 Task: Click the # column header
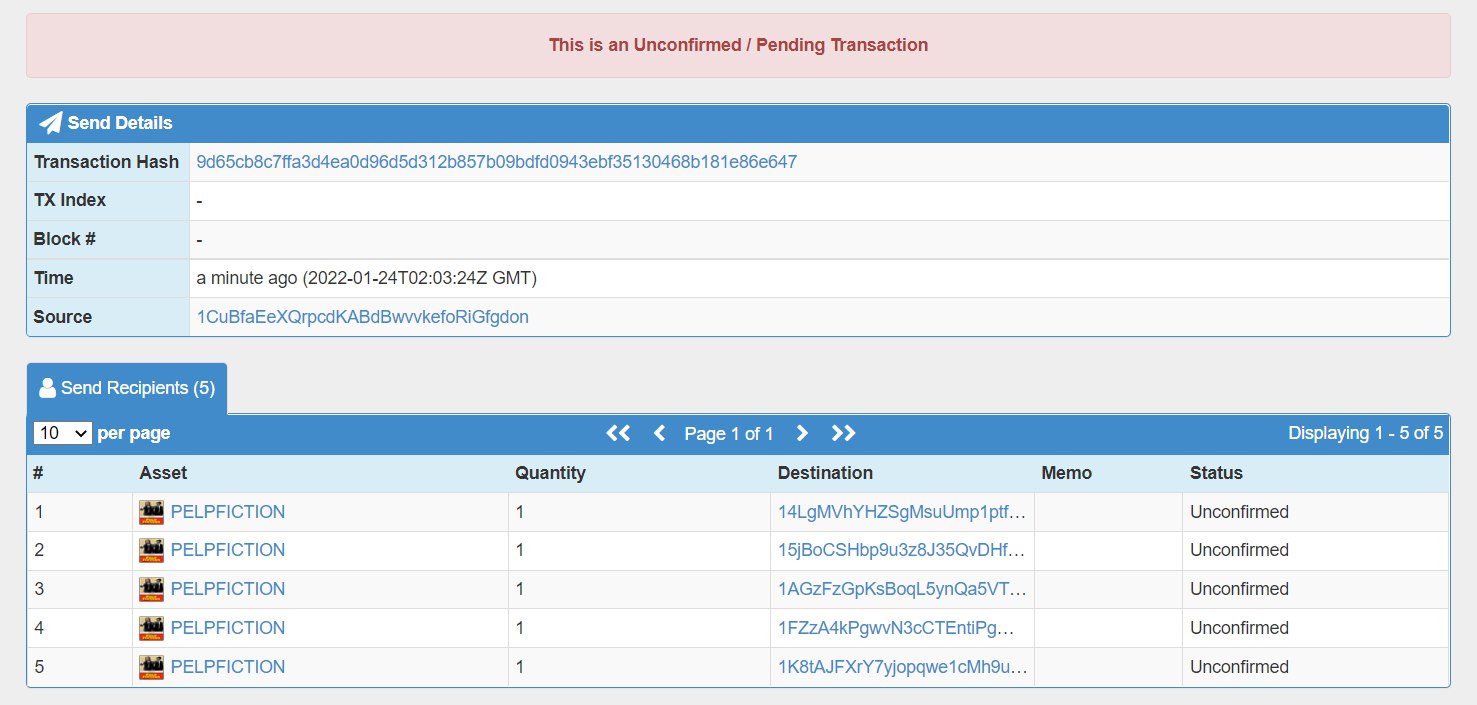click(38, 473)
